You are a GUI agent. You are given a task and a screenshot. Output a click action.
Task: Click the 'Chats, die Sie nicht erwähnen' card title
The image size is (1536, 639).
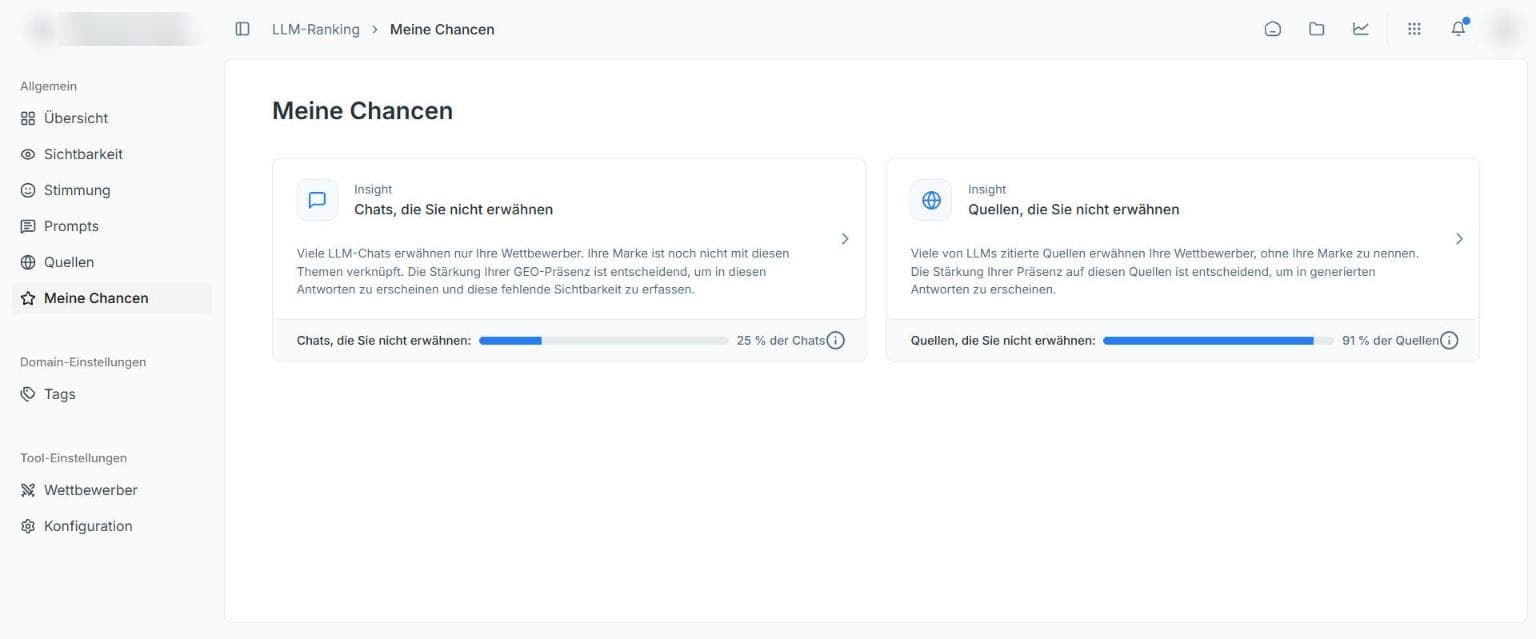point(453,209)
